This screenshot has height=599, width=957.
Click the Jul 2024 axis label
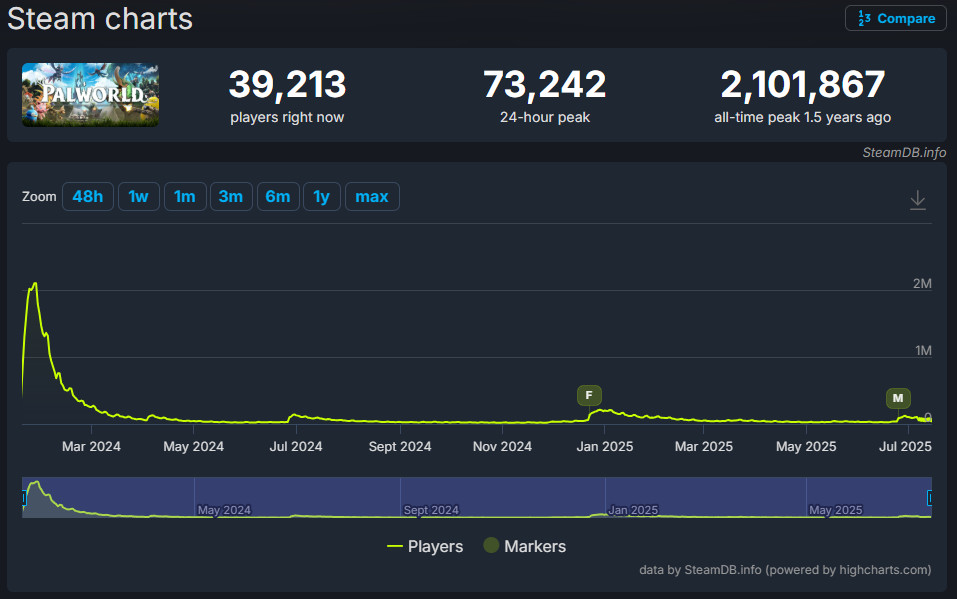(x=296, y=446)
